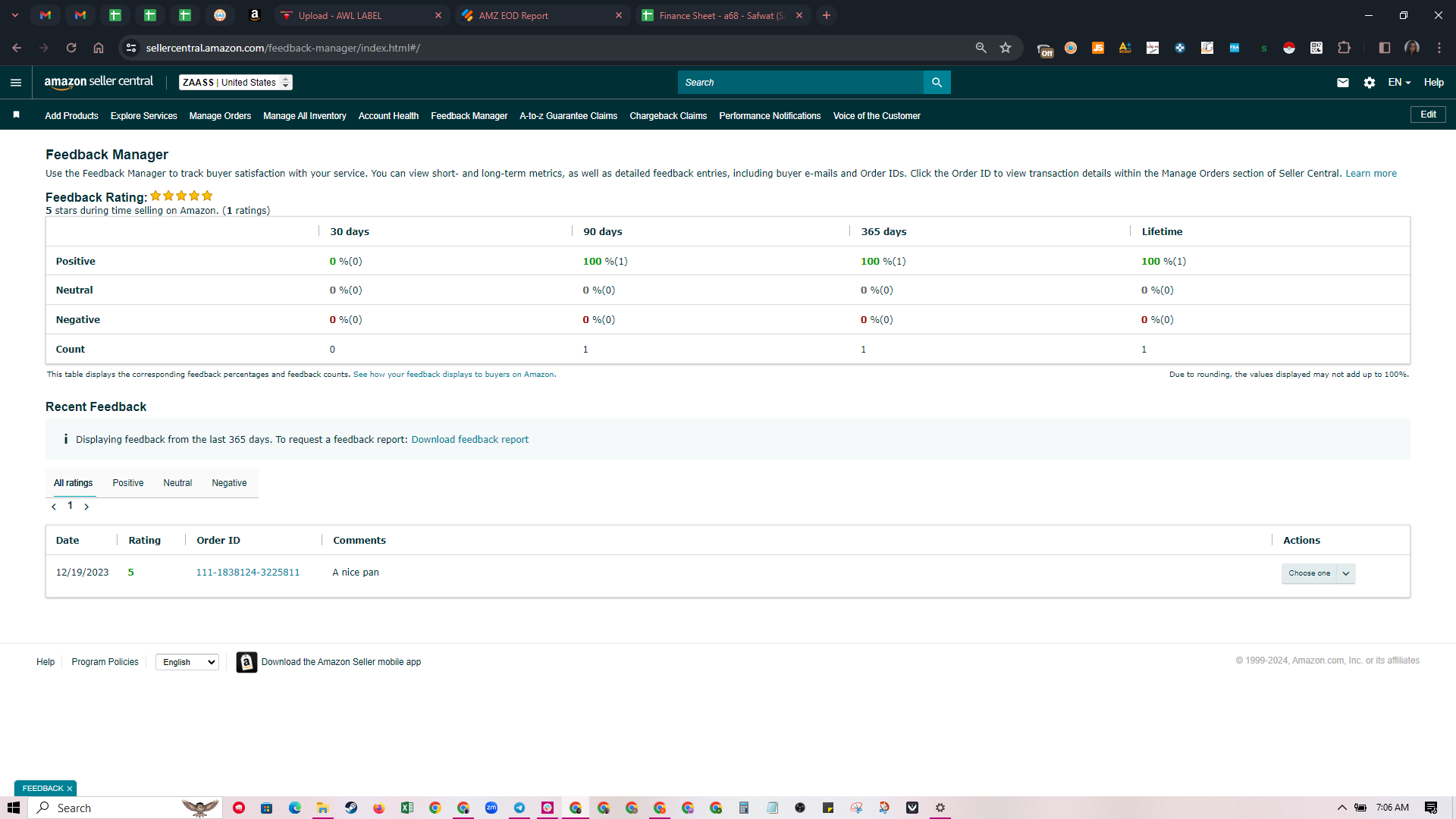Click the Edit button in nav bar
Screen dimensions: 1456x819
coord(1428,115)
